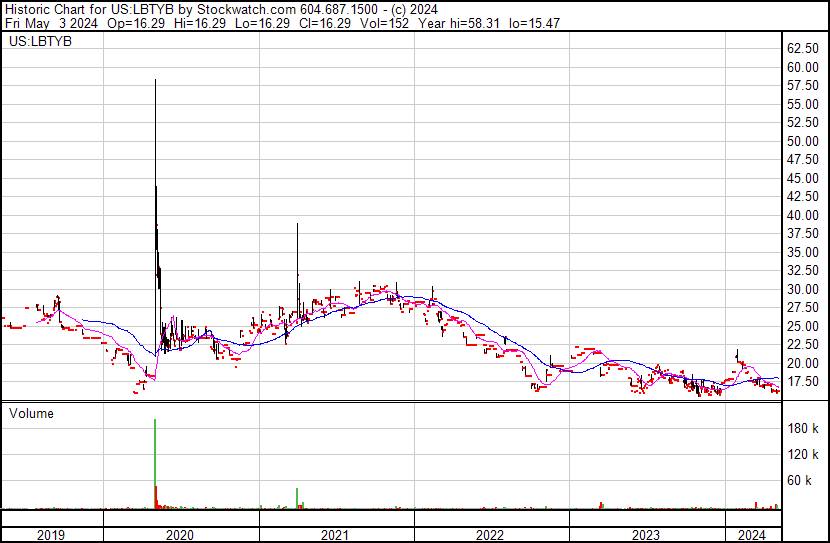Image resolution: width=830 pixels, height=543 pixels.
Task: Select the 2020 year label on the time axis
Action: pos(180,535)
